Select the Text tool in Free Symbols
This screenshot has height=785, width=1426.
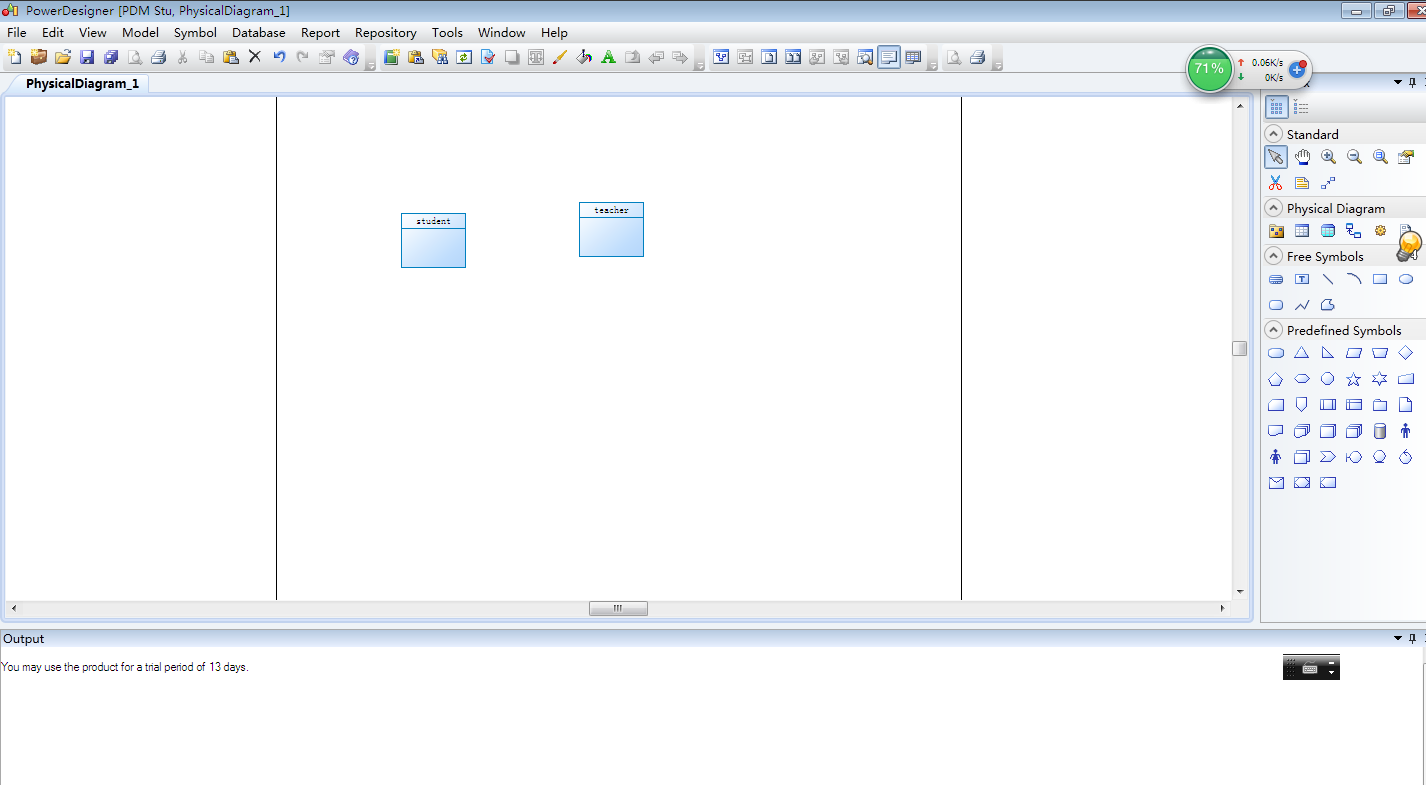[1302, 279]
